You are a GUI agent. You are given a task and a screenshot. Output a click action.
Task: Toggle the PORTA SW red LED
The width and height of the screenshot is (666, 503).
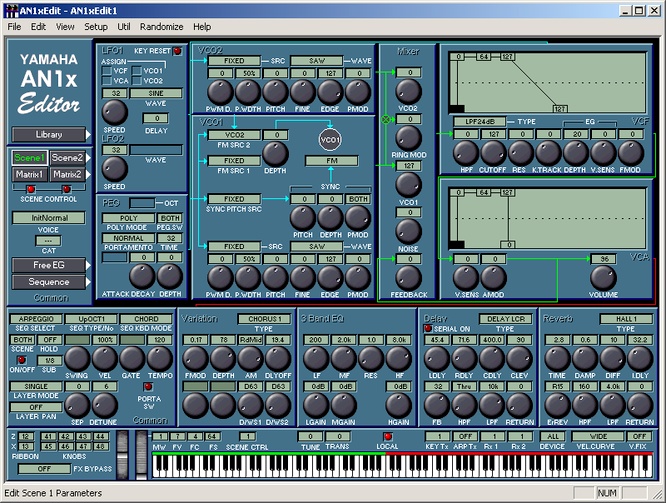(148, 387)
